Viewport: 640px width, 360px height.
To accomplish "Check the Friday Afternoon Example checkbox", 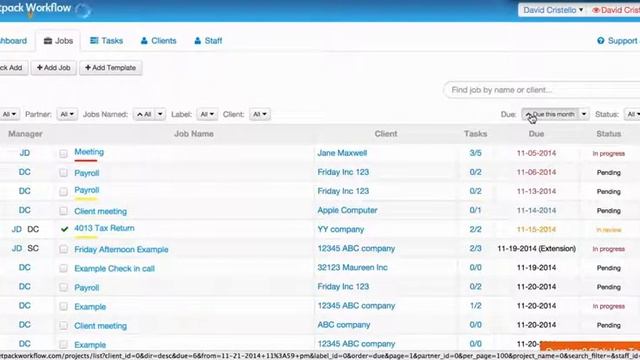I will tap(63, 249).
